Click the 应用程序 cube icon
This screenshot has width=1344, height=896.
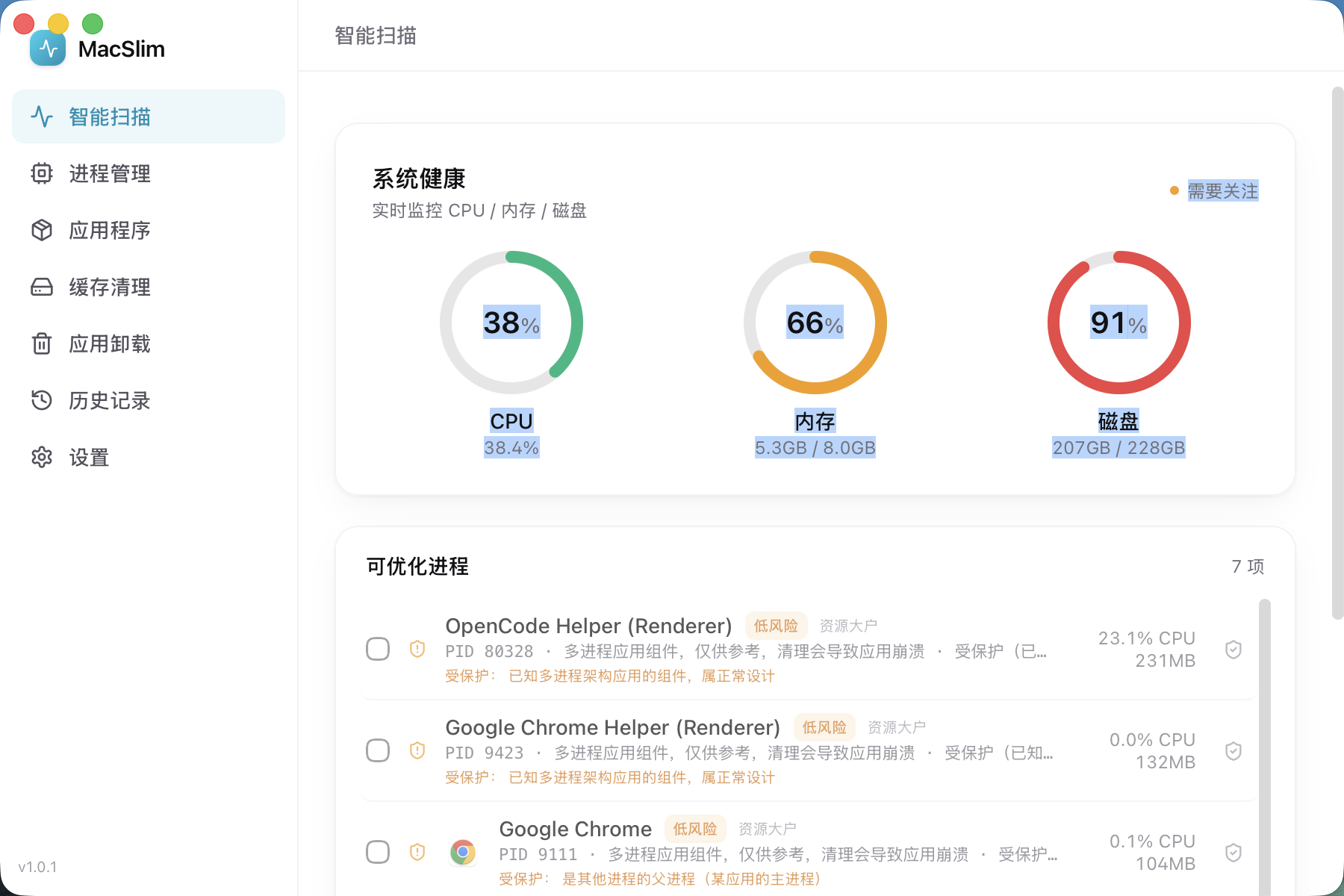click(42, 230)
